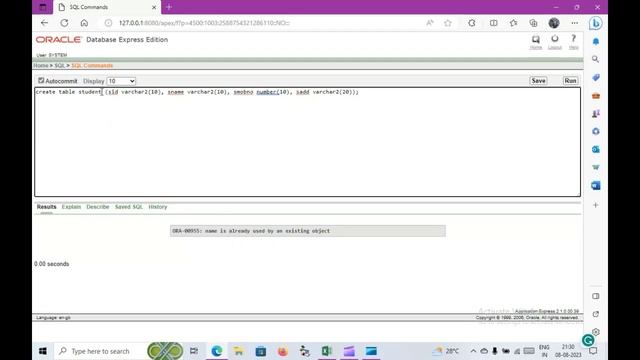Open sidebar search magnifier

point(596,59)
